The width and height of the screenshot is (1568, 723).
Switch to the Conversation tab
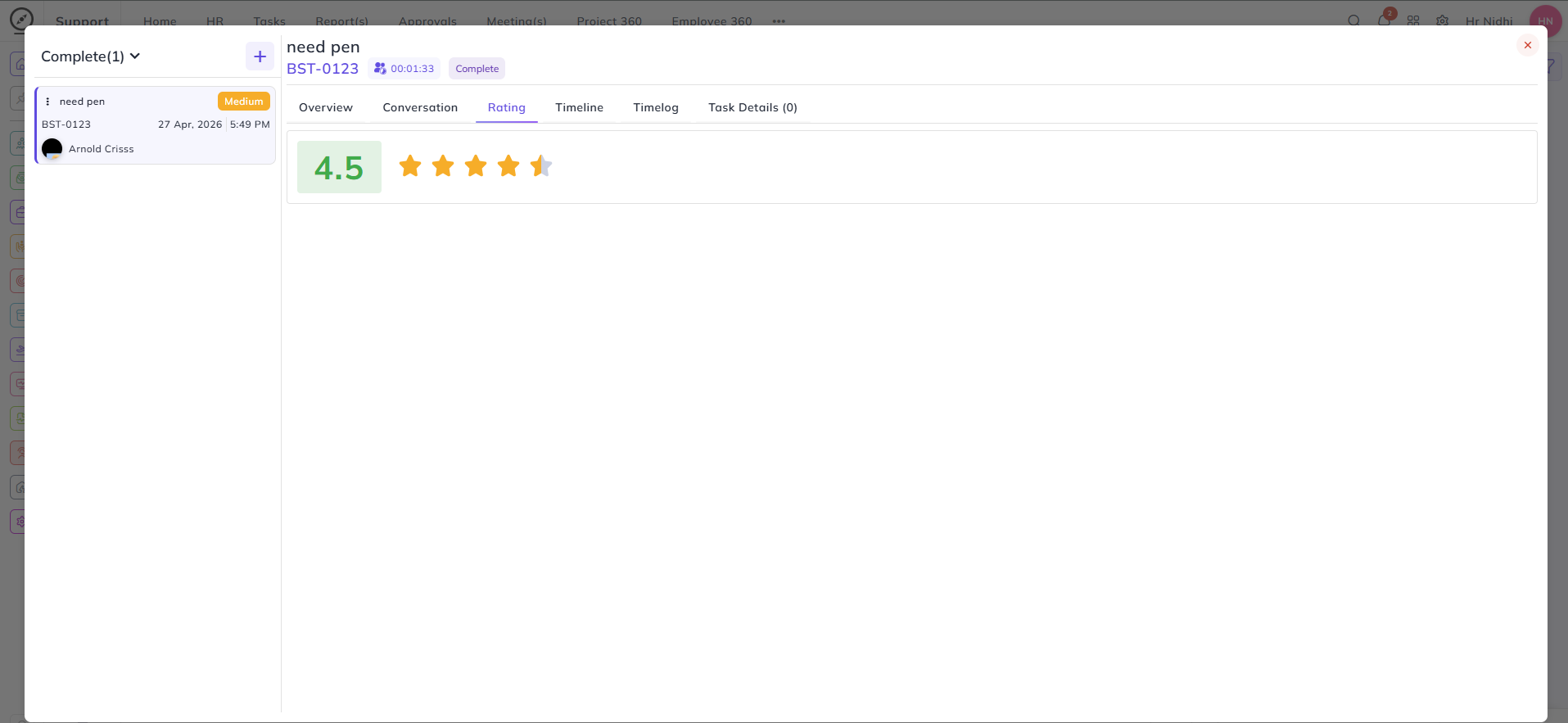(420, 107)
